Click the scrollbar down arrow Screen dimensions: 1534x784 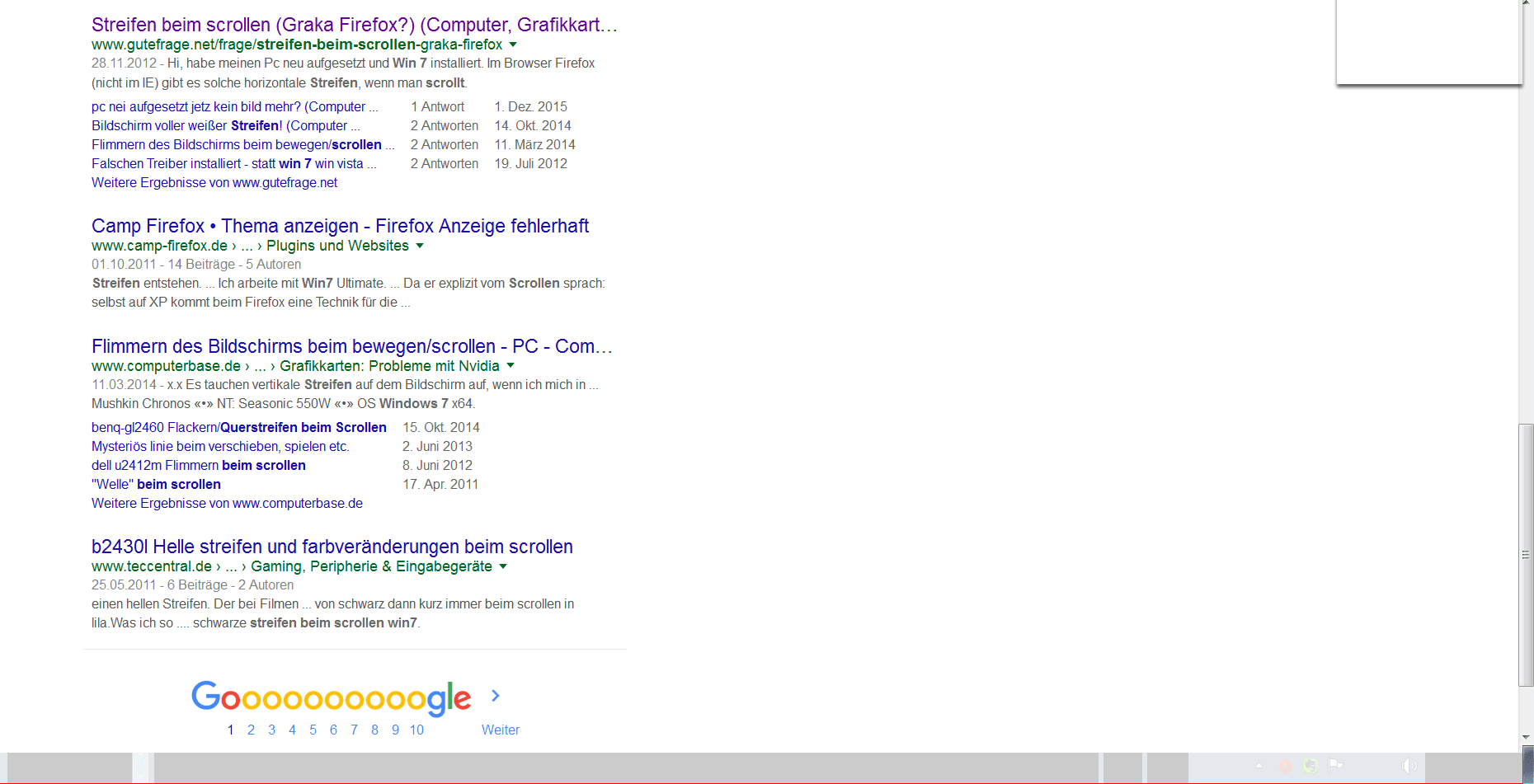[x=1526, y=737]
